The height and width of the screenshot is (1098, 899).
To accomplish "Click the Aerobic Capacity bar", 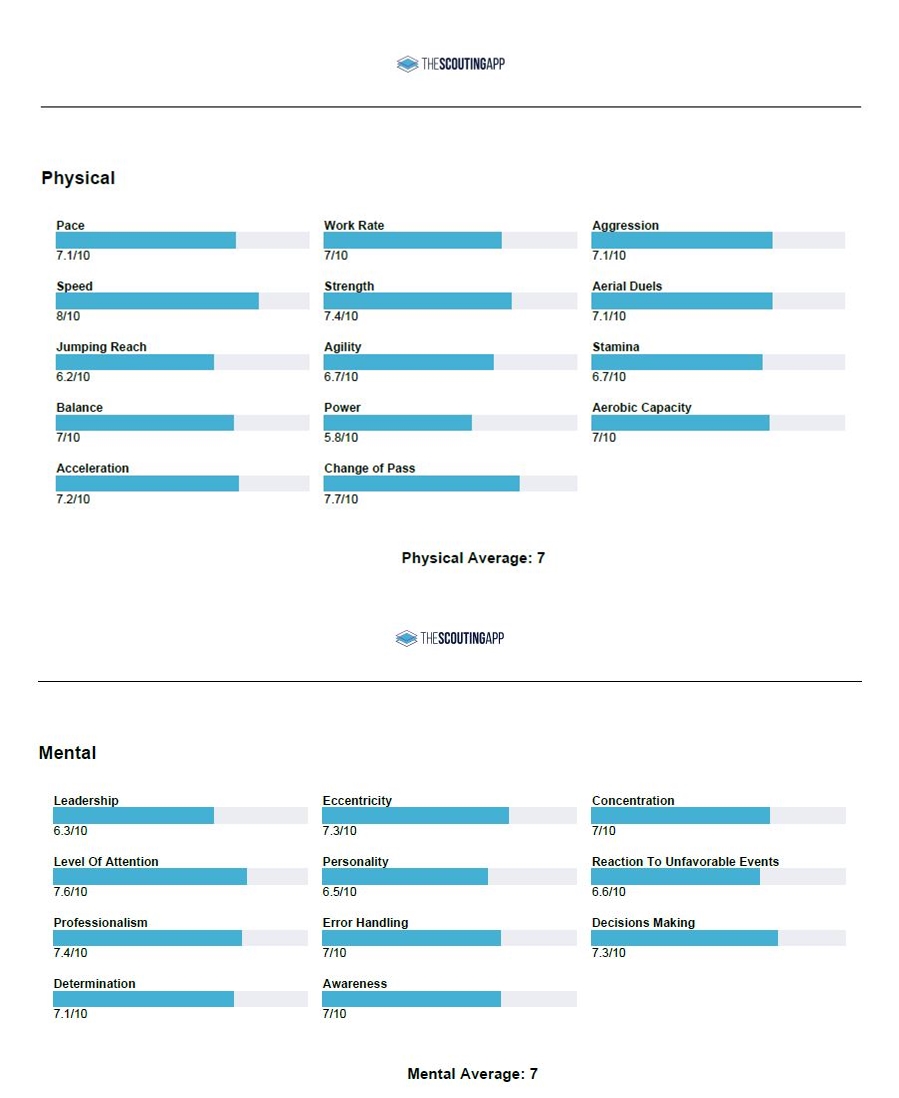I will 718,423.
